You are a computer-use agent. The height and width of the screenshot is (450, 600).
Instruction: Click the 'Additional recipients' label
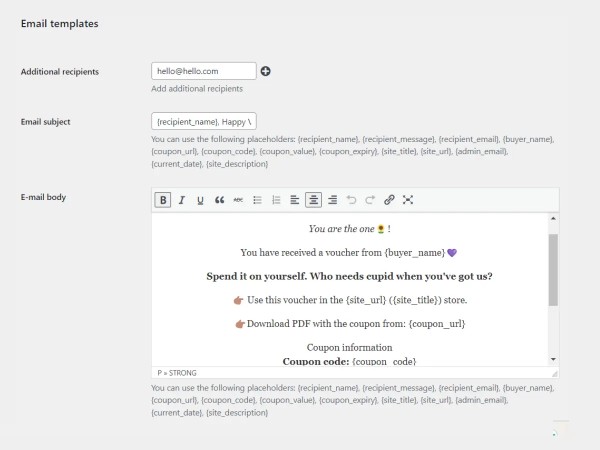pyautogui.click(x=60, y=72)
